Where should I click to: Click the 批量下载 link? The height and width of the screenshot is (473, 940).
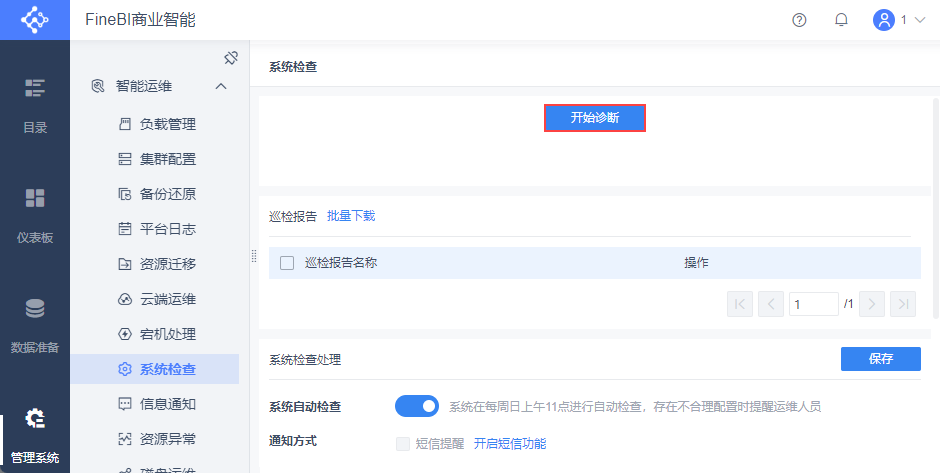(350, 216)
